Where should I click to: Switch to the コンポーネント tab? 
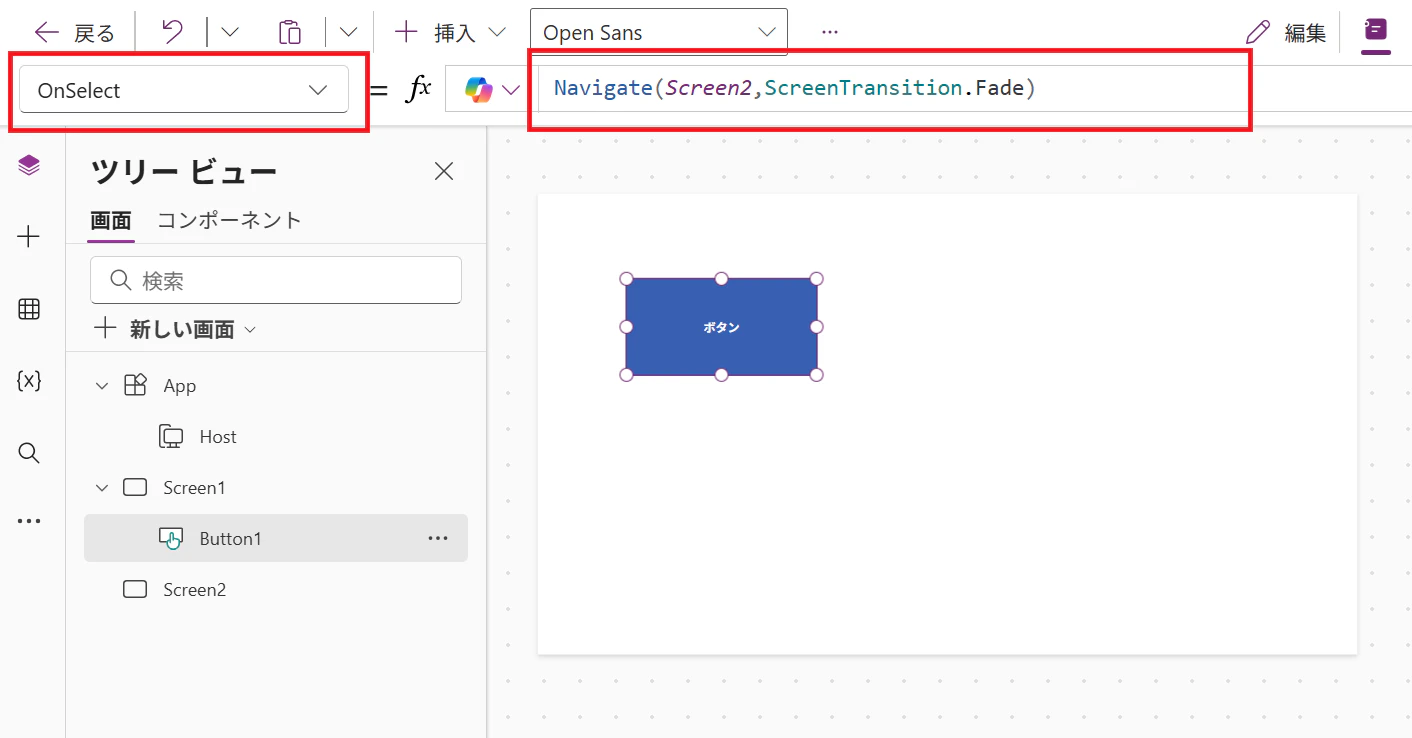[x=229, y=220]
